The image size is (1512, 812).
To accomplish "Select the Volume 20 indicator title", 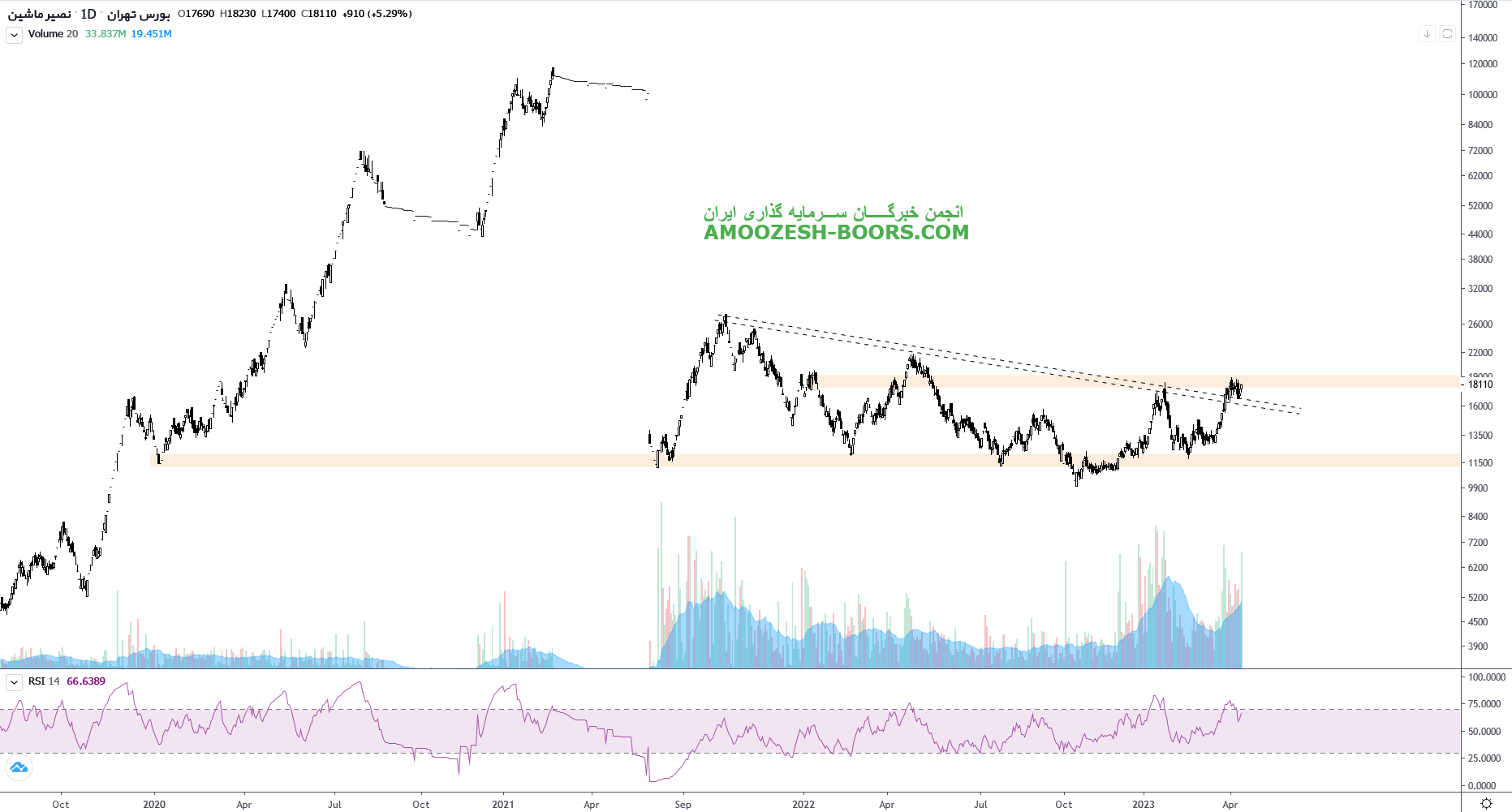I will click(x=53, y=34).
